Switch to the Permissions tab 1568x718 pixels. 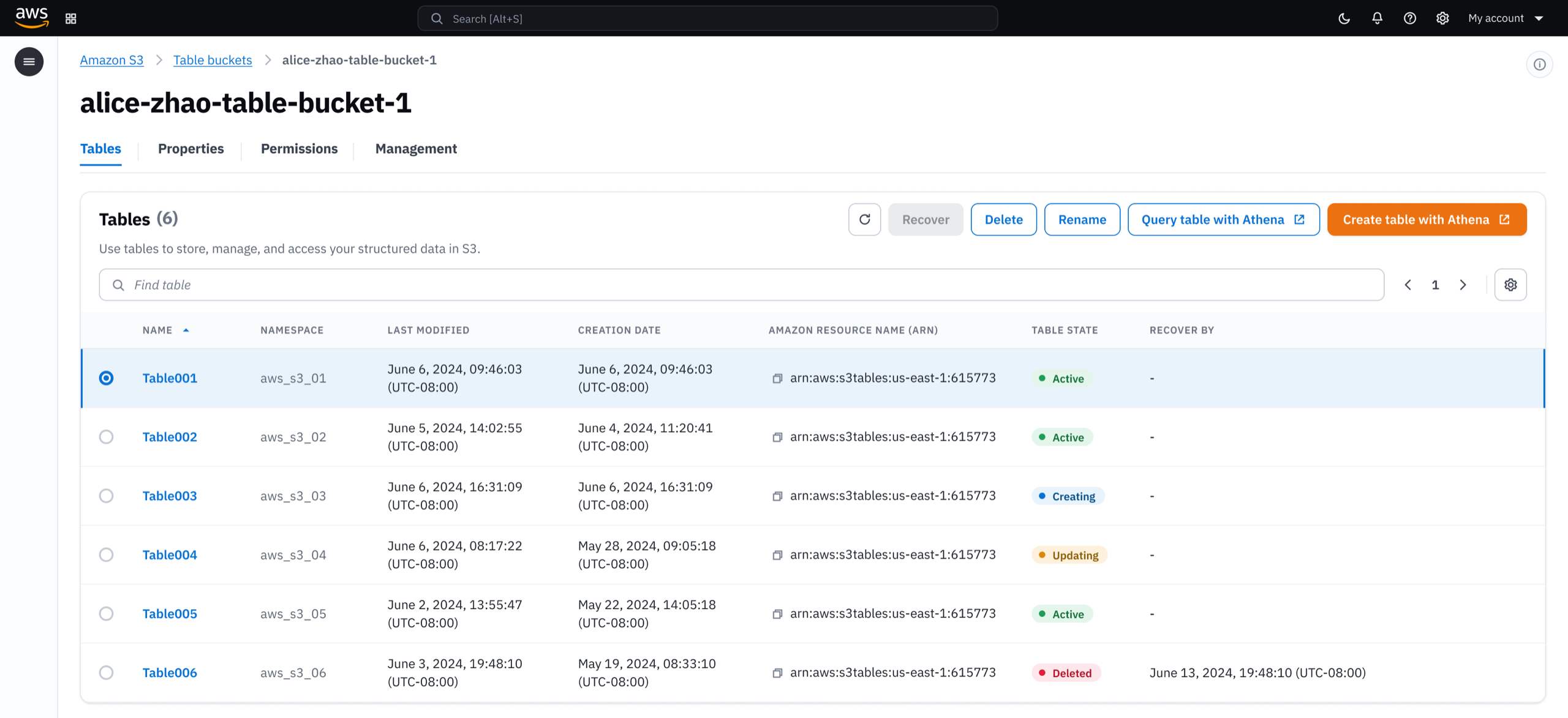click(299, 149)
